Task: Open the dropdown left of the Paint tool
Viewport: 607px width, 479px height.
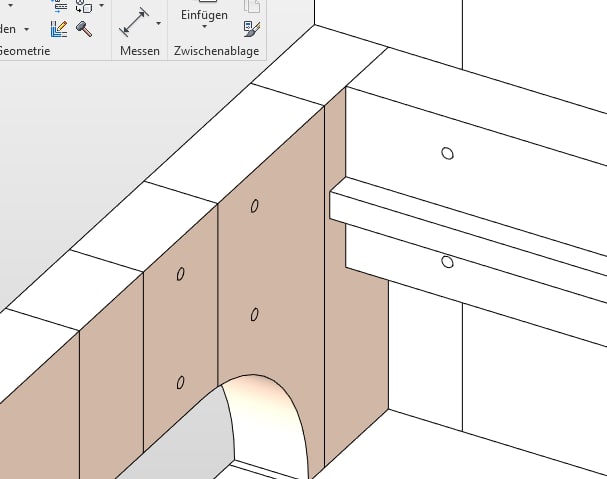Action: (26, 29)
